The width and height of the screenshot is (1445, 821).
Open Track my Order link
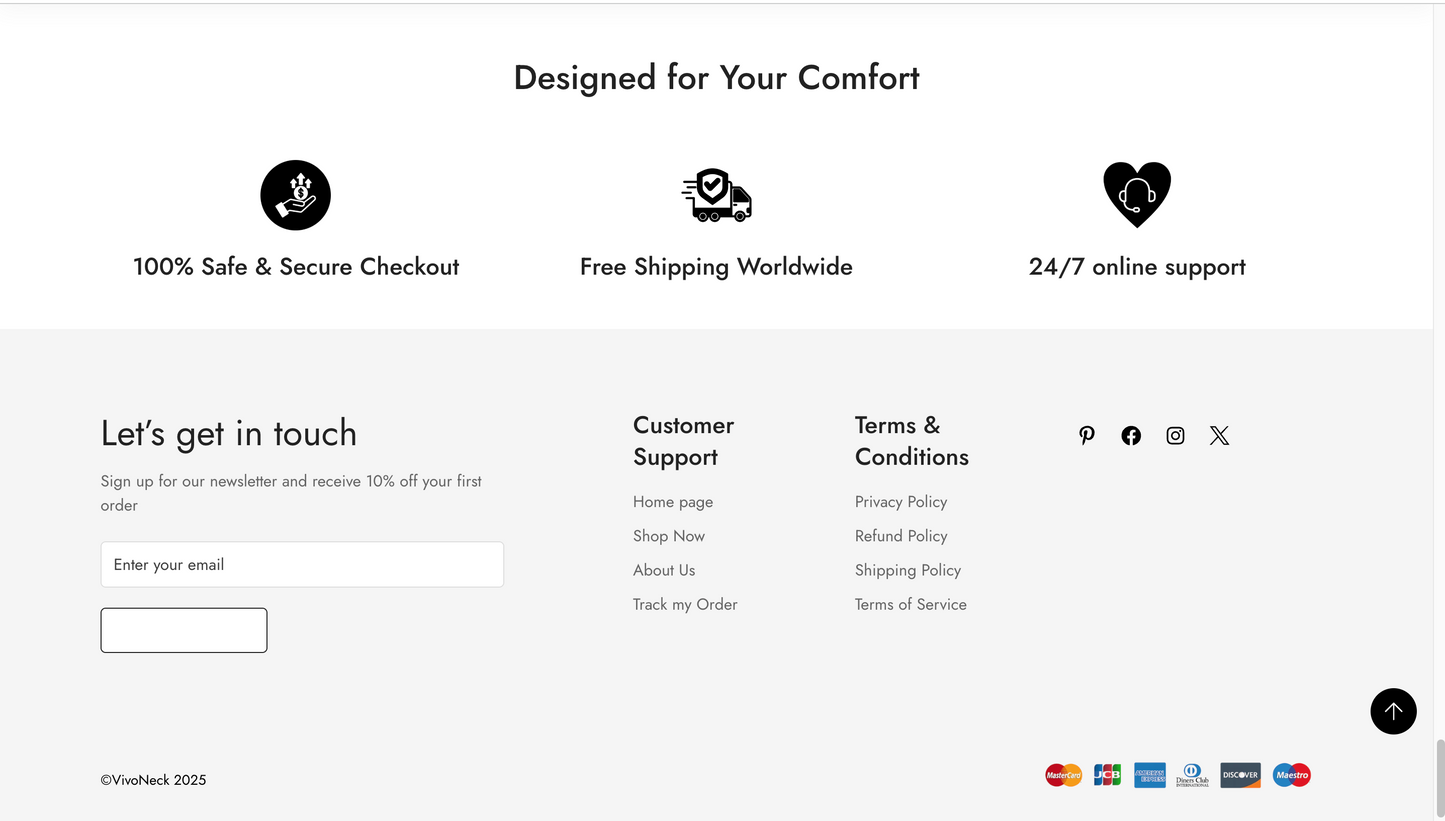tap(685, 604)
